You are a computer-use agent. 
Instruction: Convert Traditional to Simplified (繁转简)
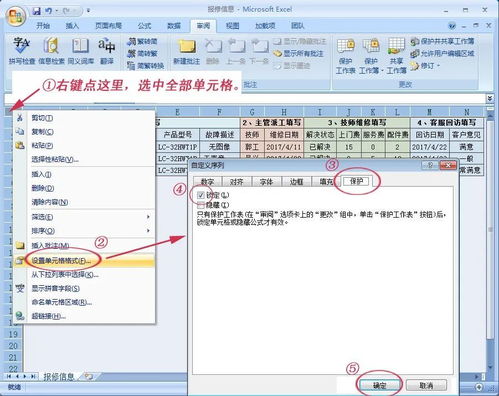tap(142, 42)
